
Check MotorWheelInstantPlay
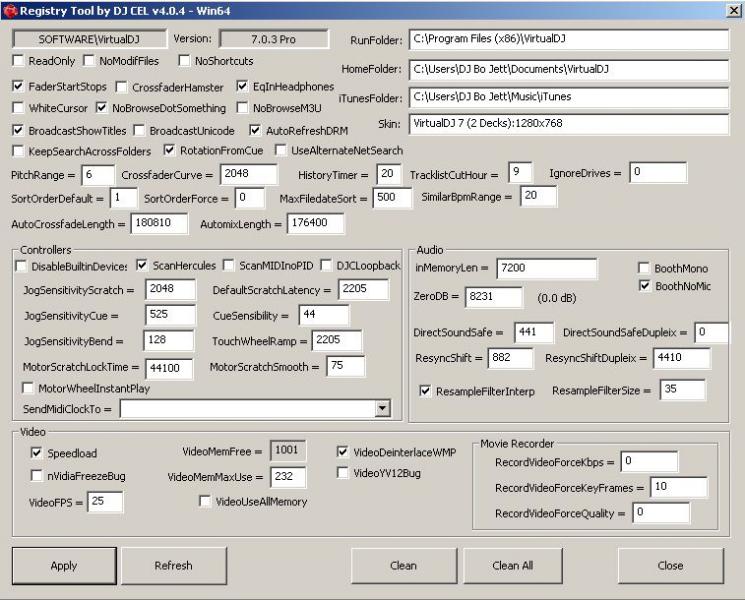coord(28,388)
